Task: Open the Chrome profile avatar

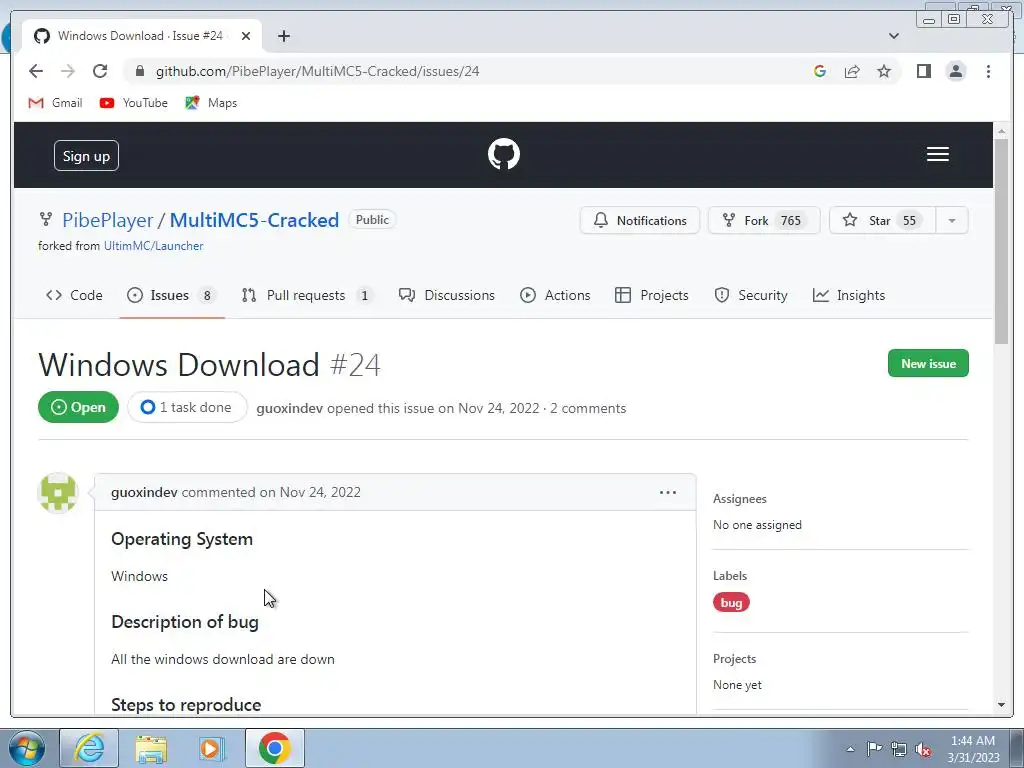Action: point(956,71)
